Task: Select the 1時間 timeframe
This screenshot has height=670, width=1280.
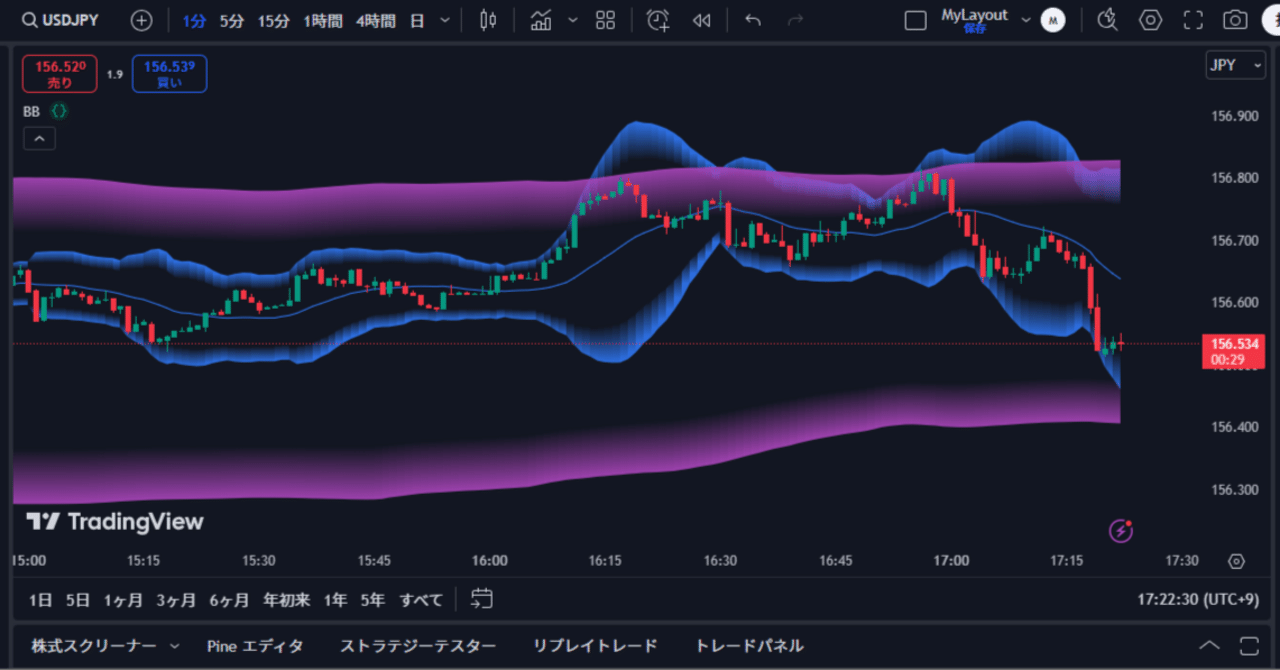Action: (322, 20)
